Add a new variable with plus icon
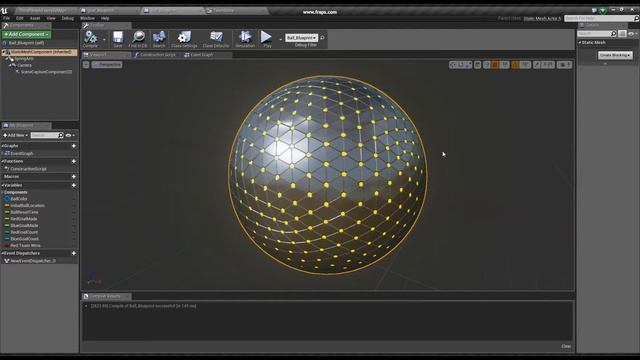This screenshot has height=360, width=640. [74, 185]
